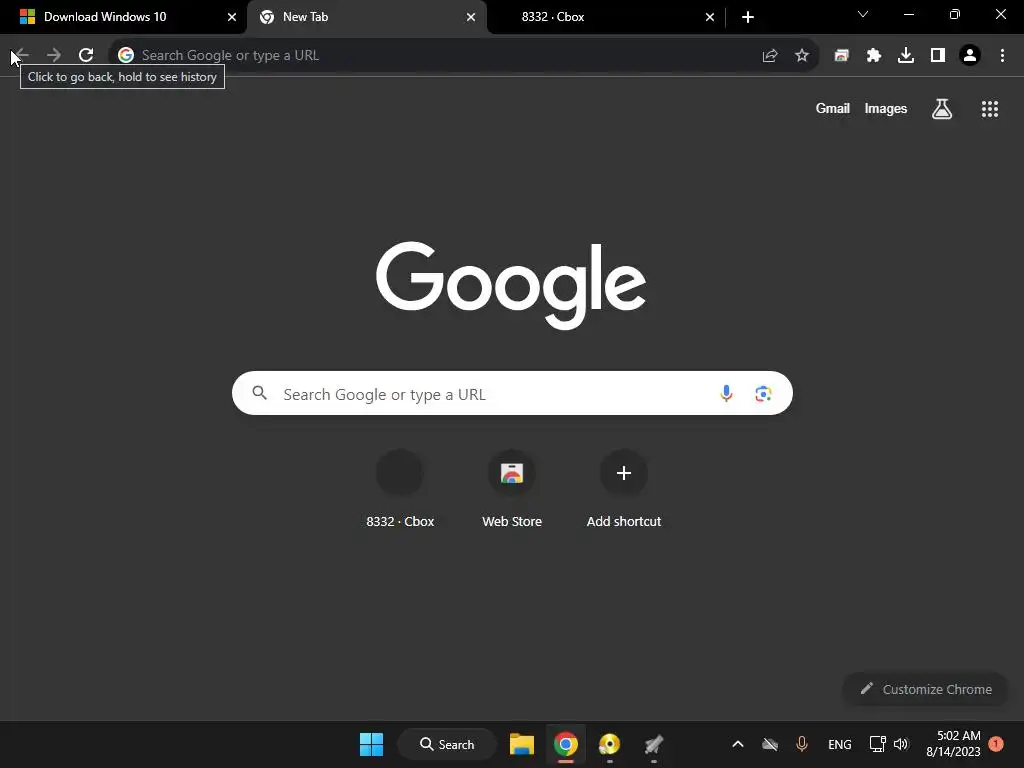Click the Chrome taskbar icon
1024x768 pixels.
pos(566,744)
